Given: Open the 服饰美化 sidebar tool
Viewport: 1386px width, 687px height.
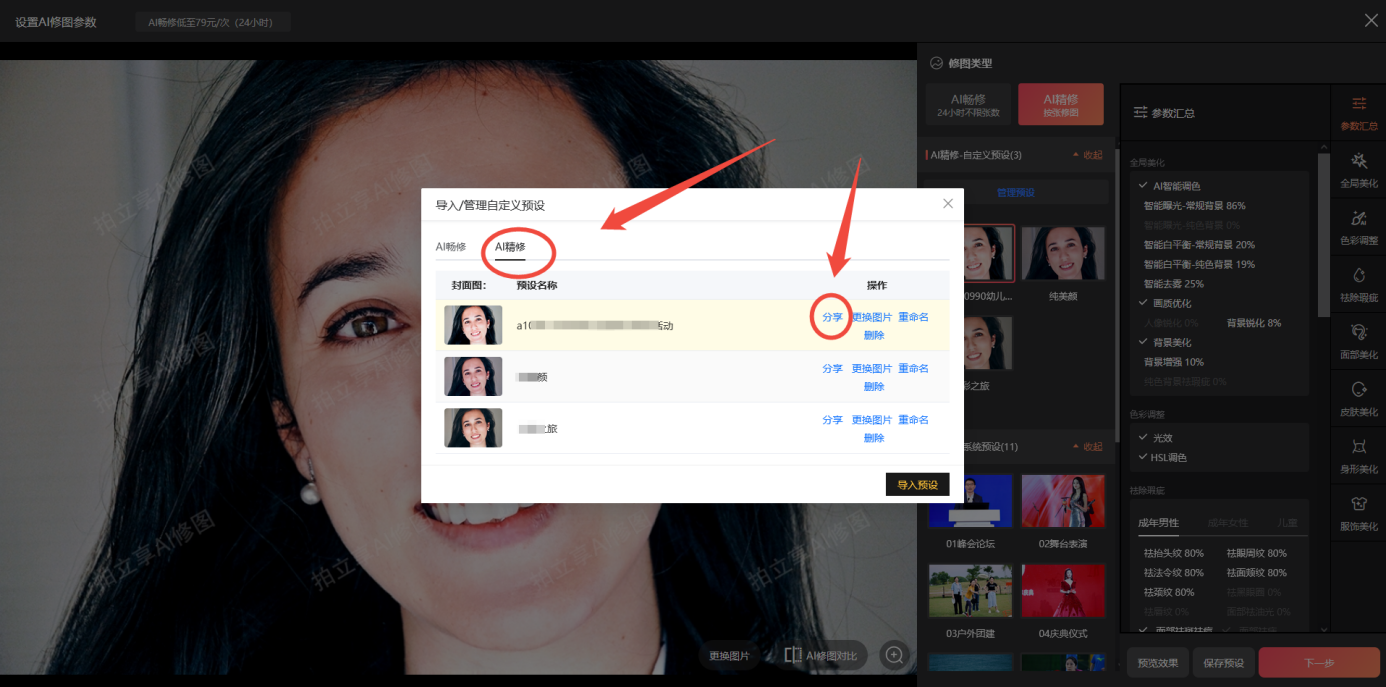Looking at the screenshot, I should click(1358, 512).
